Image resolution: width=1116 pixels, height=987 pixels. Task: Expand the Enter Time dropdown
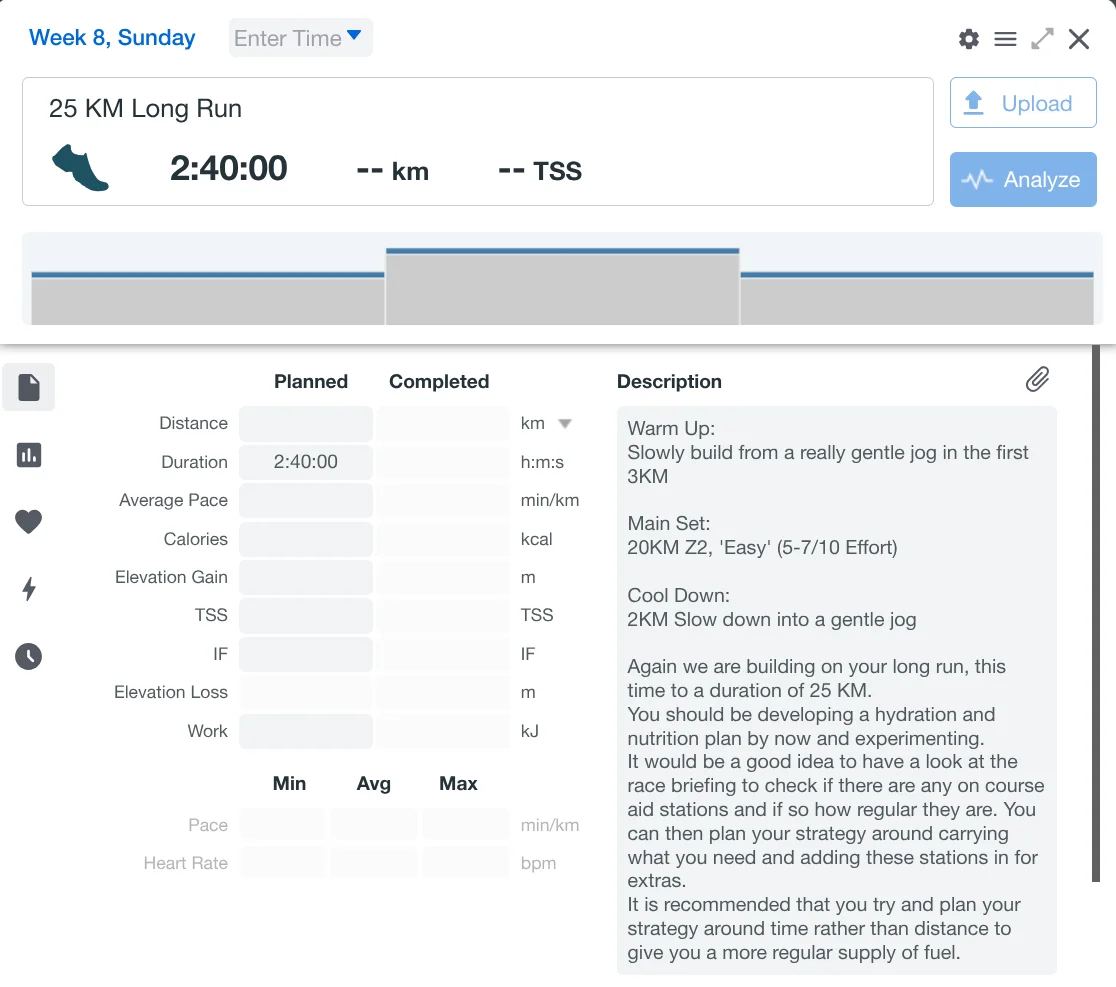300,38
